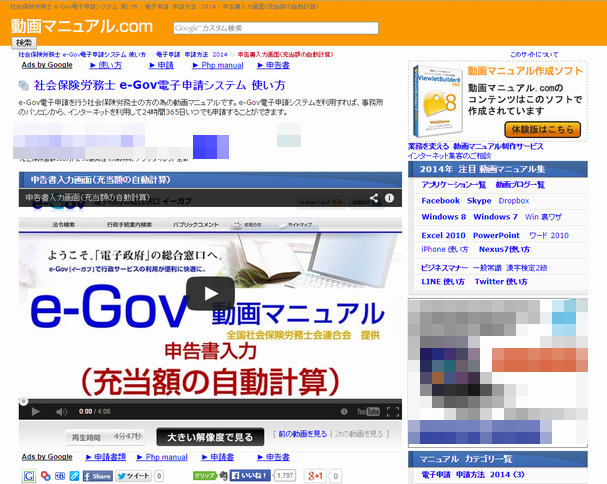Open インターネット集客のご相談 link

(449, 155)
